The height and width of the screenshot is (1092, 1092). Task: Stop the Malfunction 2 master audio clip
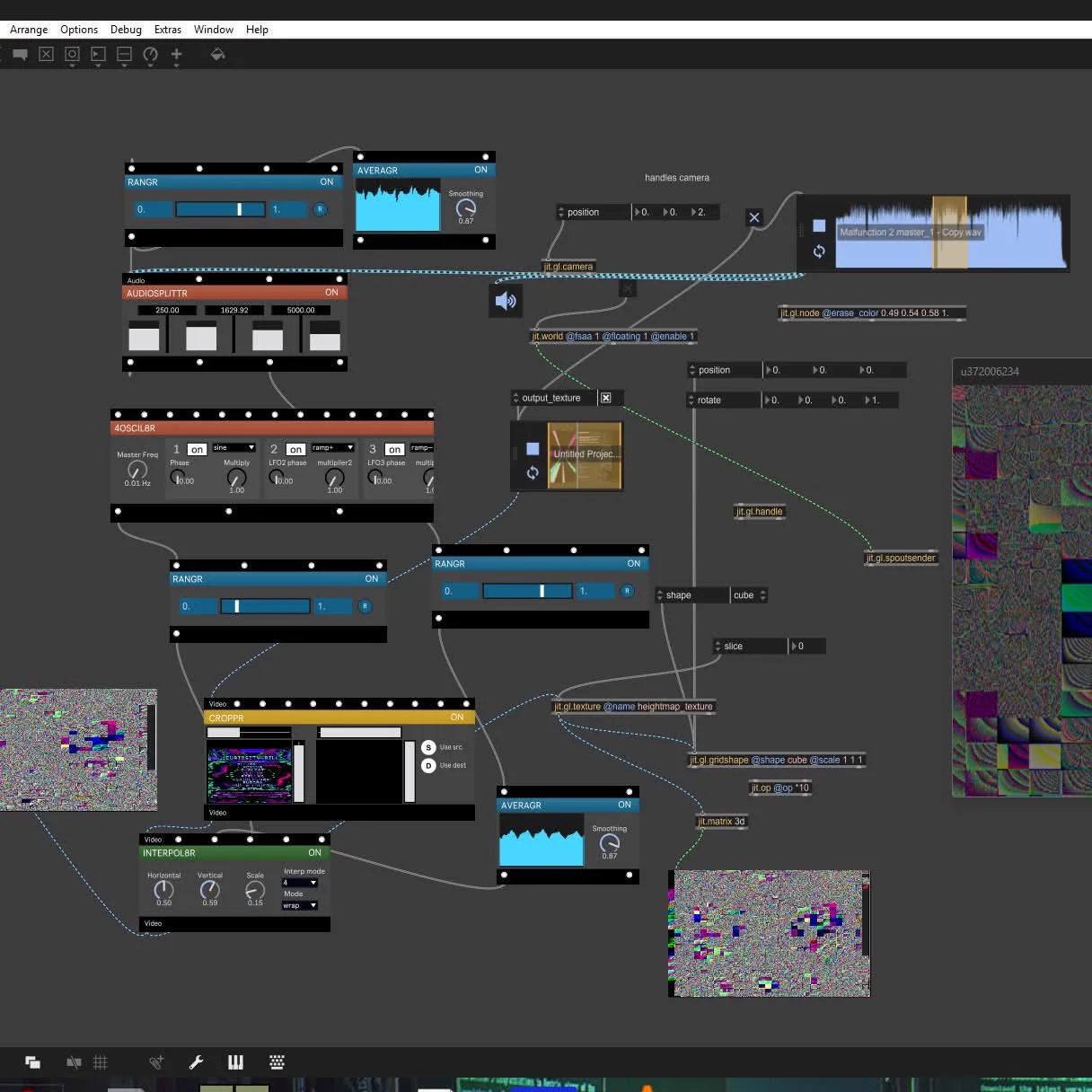[x=819, y=225]
